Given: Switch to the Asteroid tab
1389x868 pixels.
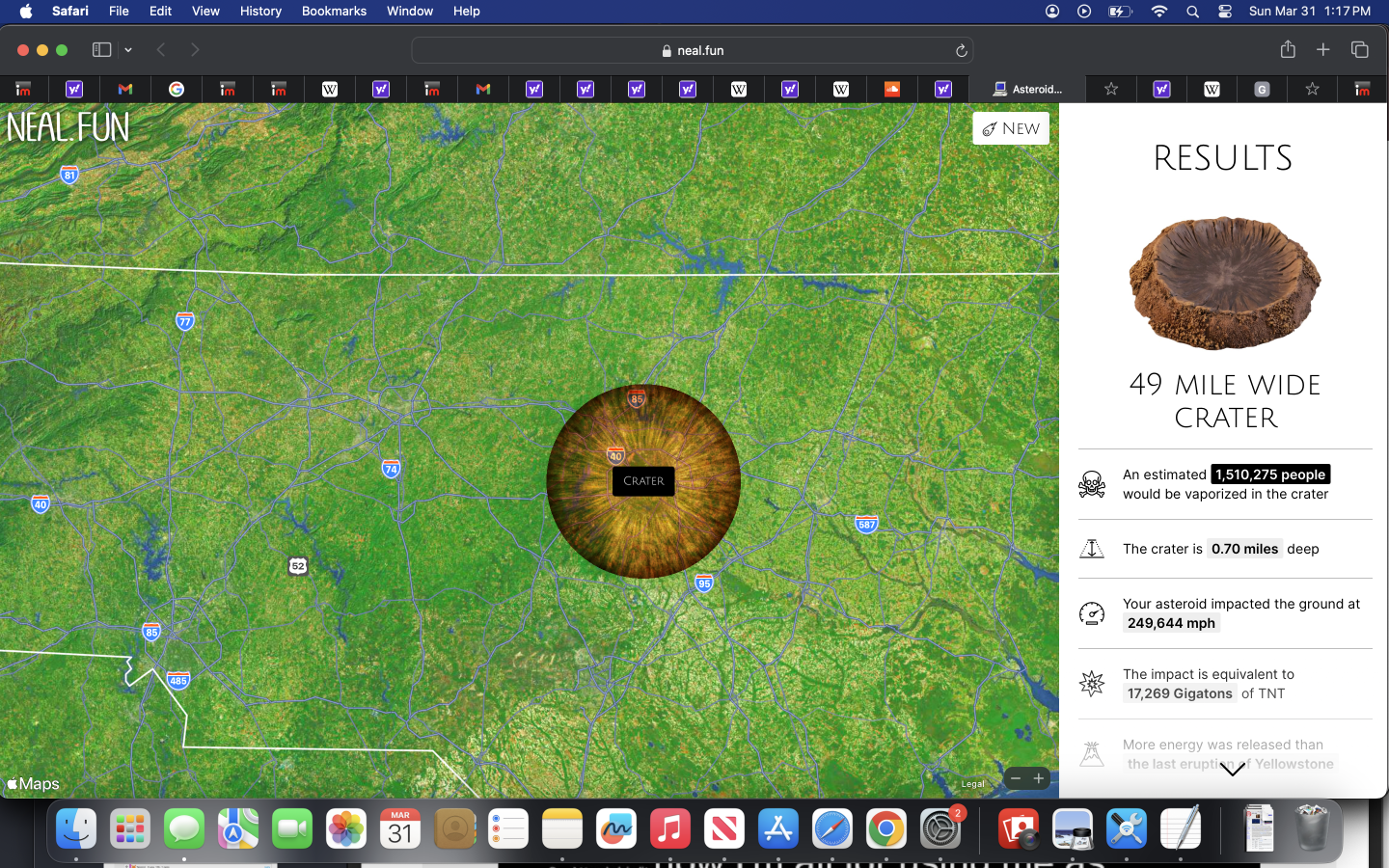Looking at the screenshot, I should 1028,89.
